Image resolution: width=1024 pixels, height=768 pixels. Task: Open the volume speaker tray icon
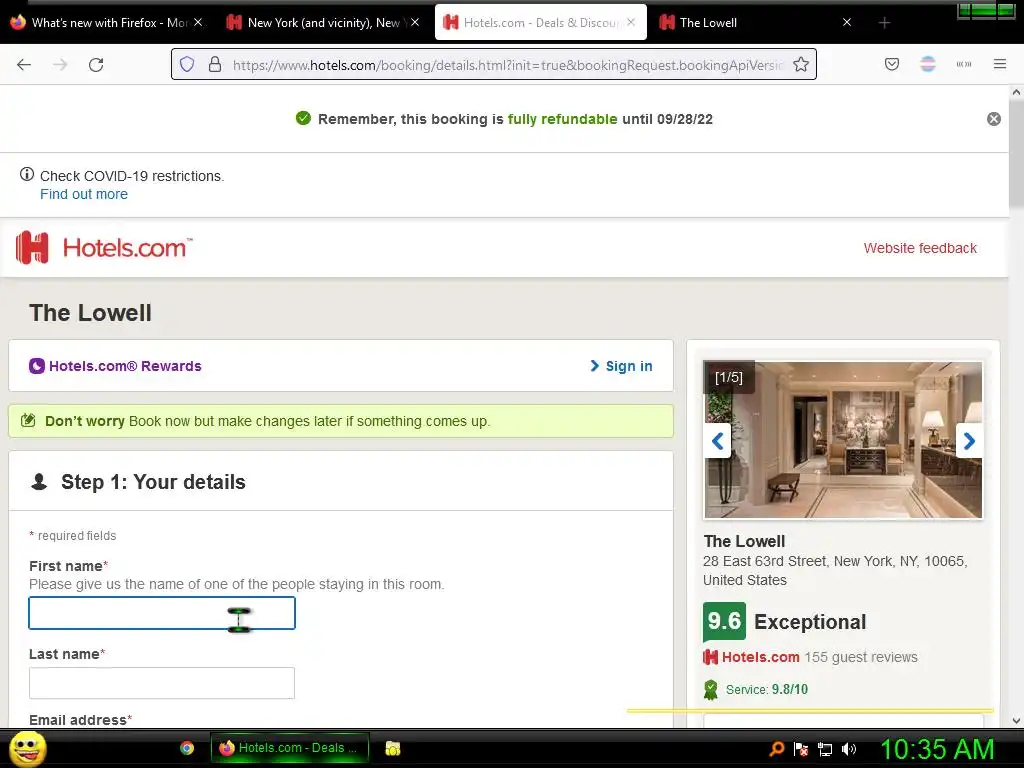848,749
